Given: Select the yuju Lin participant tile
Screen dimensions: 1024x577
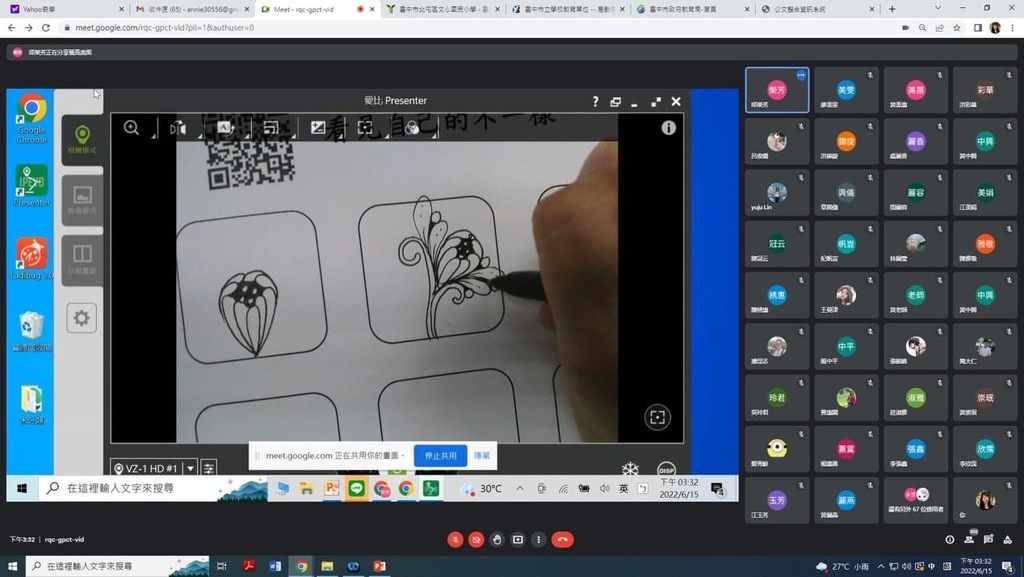Looking at the screenshot, I should [x=777, y=193].
